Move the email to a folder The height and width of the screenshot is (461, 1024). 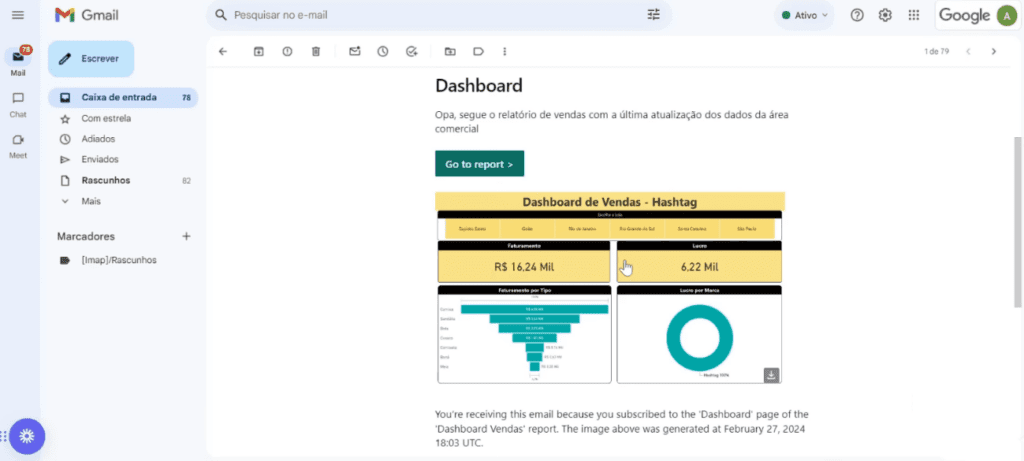[450, 52]
